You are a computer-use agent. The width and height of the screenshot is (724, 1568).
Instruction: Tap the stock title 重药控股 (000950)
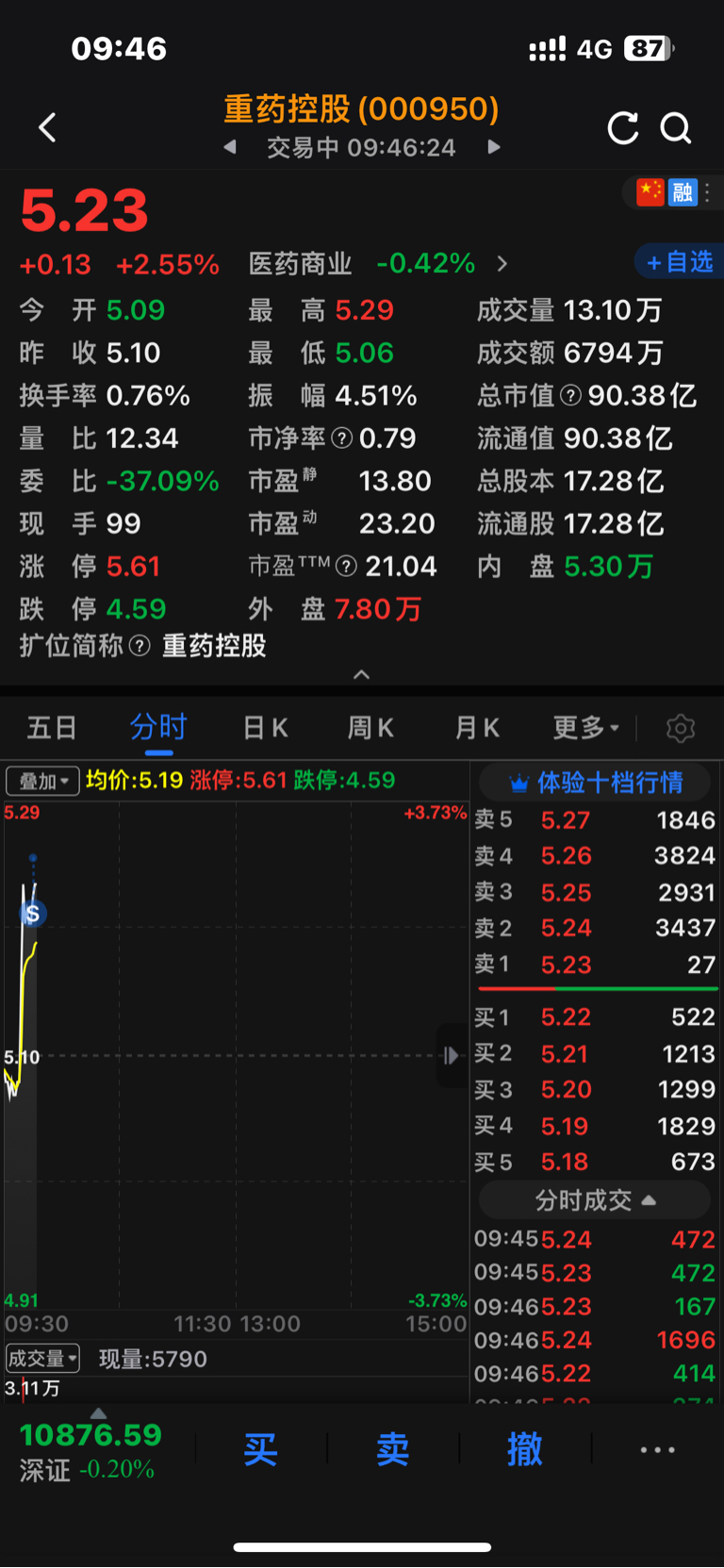[x=361, y=109]
